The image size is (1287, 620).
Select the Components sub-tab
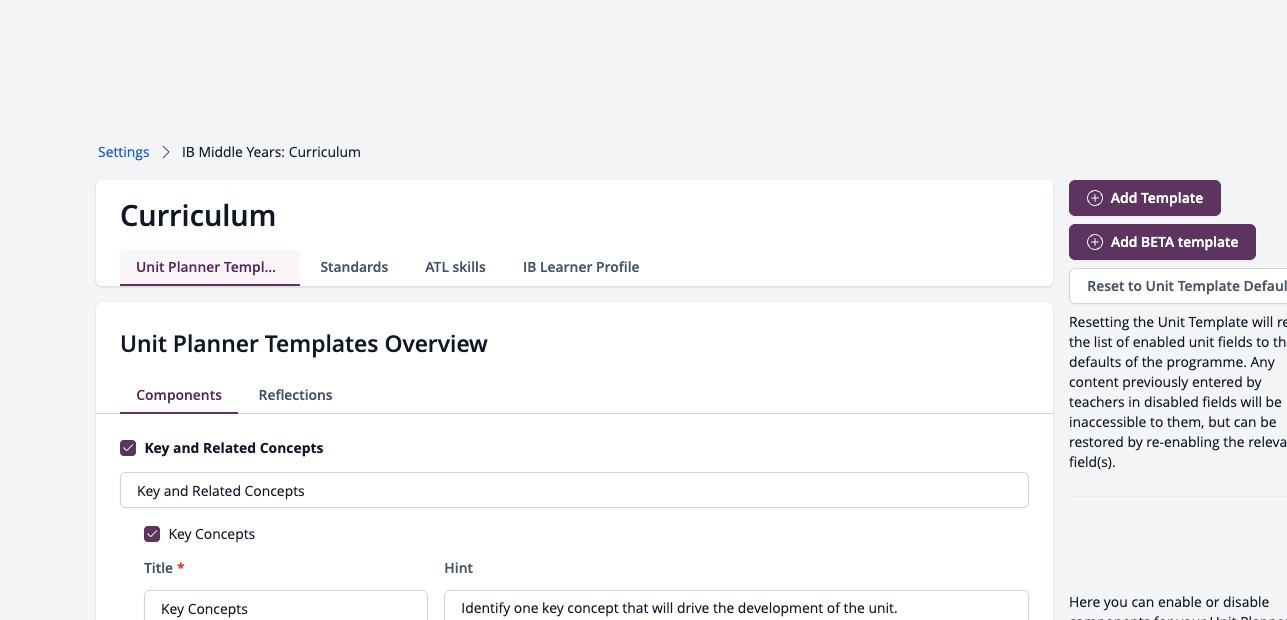click(x=179, y=395)
